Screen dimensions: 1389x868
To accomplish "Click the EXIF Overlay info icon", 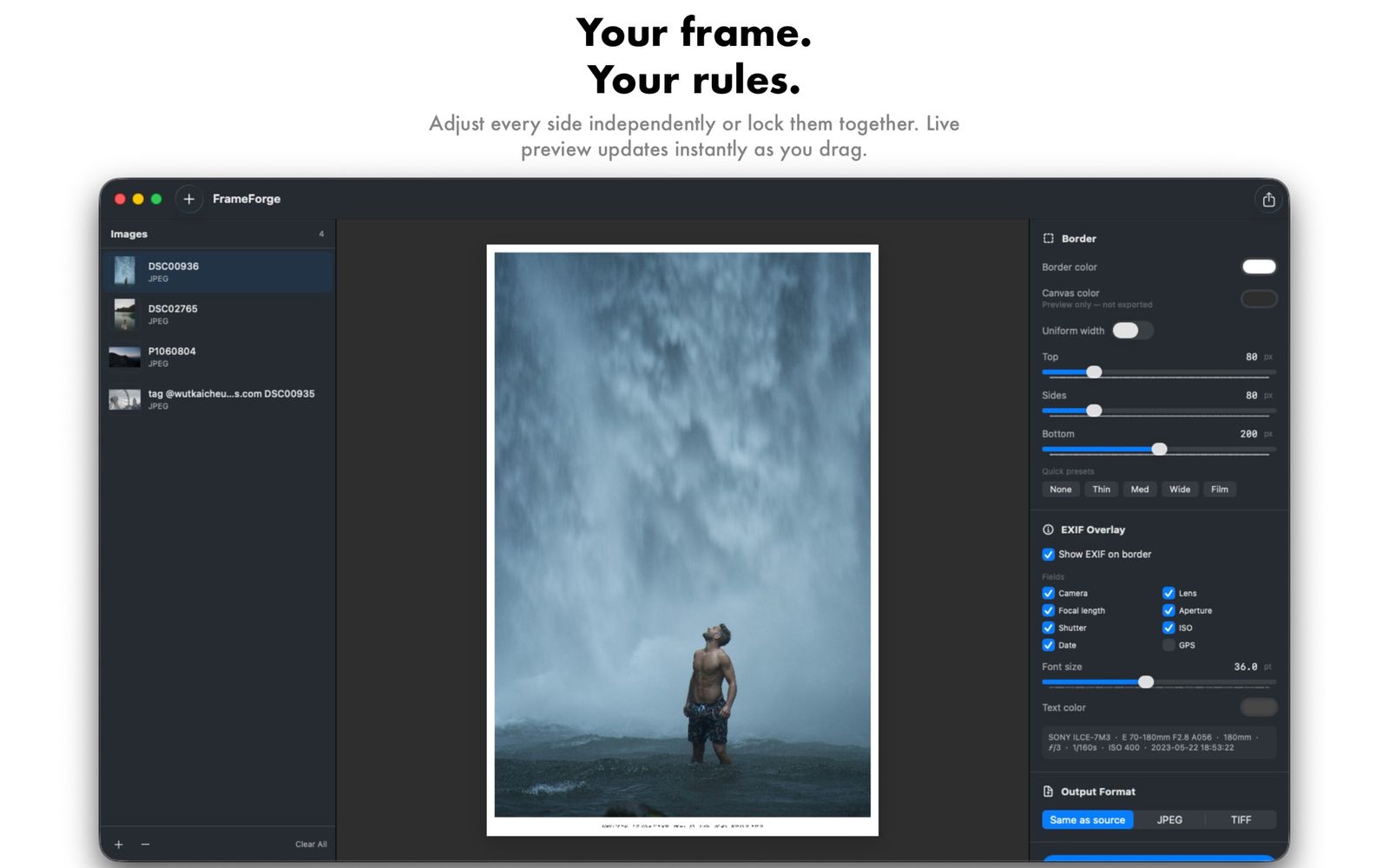I will [1048, 529].
